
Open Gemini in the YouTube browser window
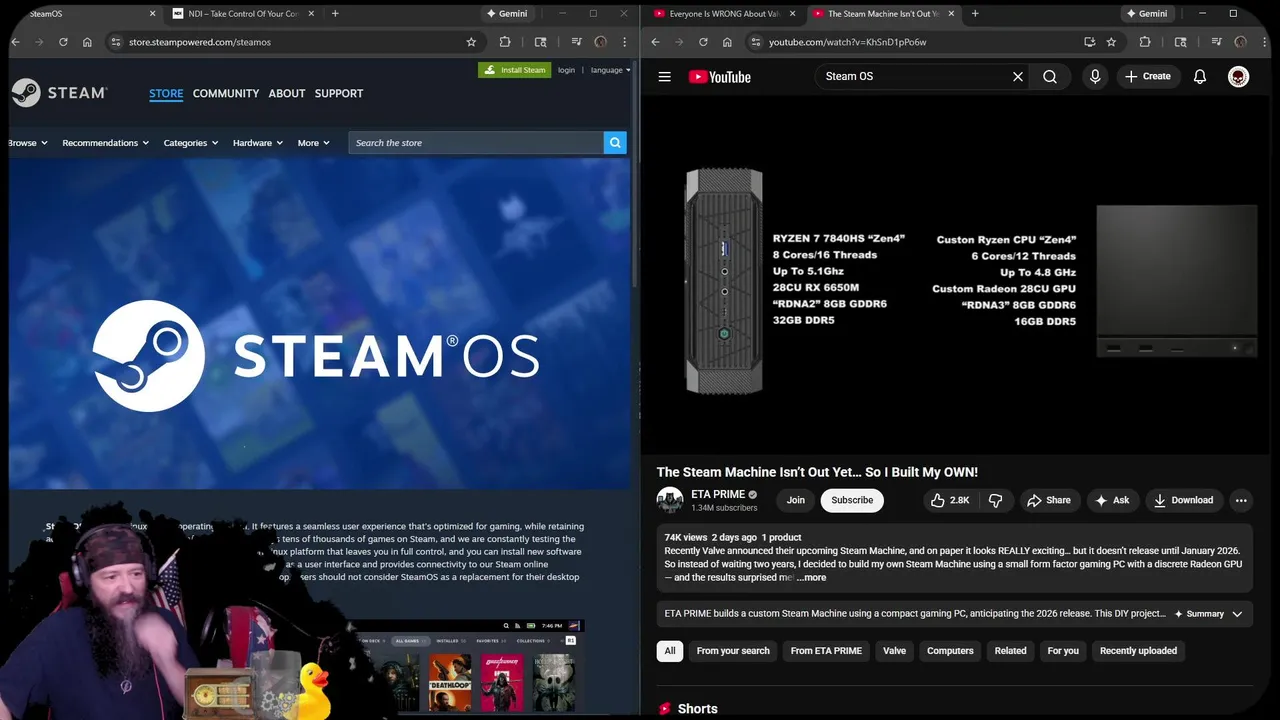coord(1146,14)
